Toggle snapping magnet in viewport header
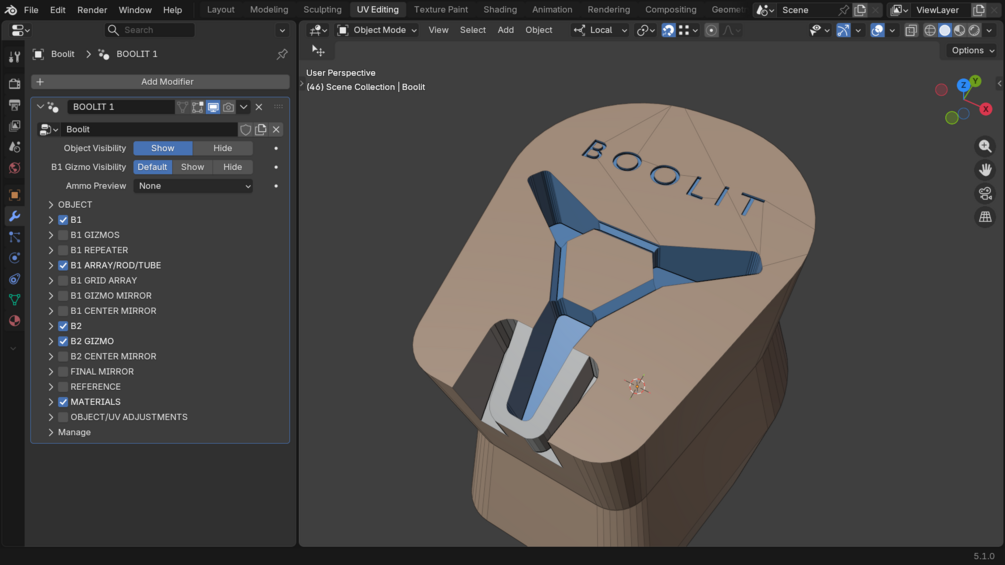The image size is (1005, 565). tap(669, 30)
